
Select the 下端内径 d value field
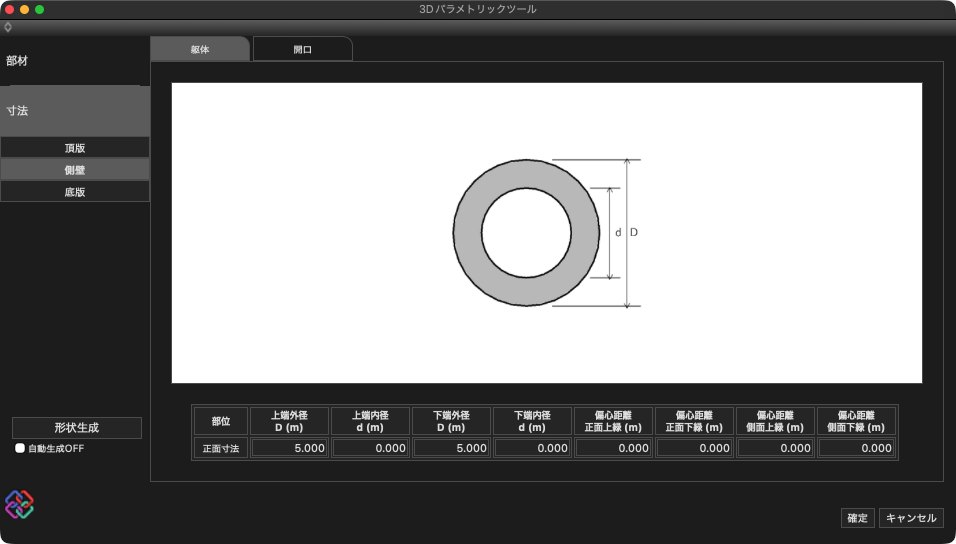[x=532, y=449]
